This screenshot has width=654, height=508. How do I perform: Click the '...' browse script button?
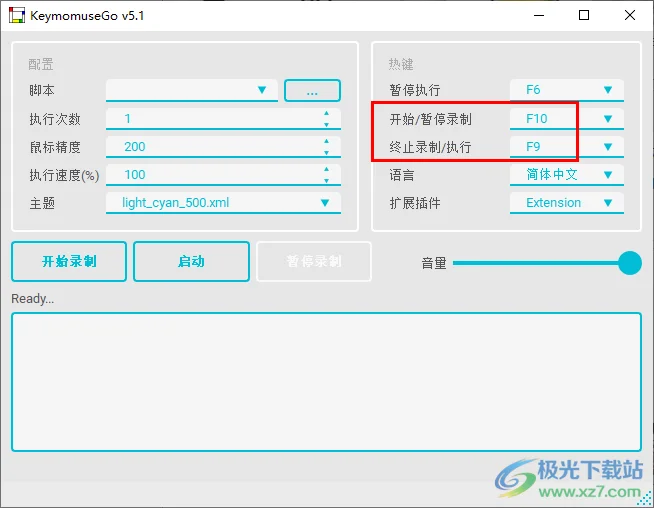tap(312, 91)
